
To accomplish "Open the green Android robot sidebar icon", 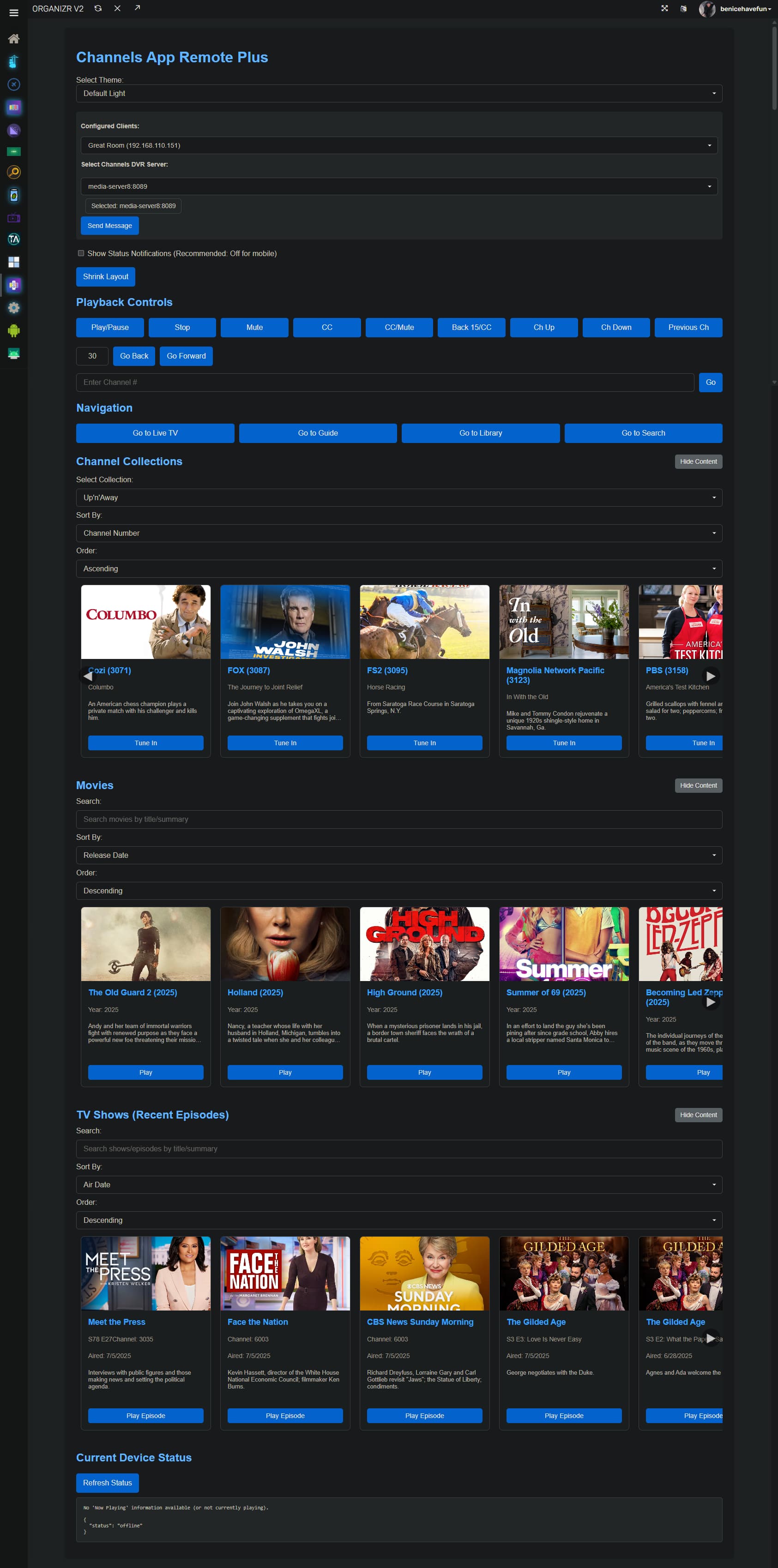I will tap(13, 330).
